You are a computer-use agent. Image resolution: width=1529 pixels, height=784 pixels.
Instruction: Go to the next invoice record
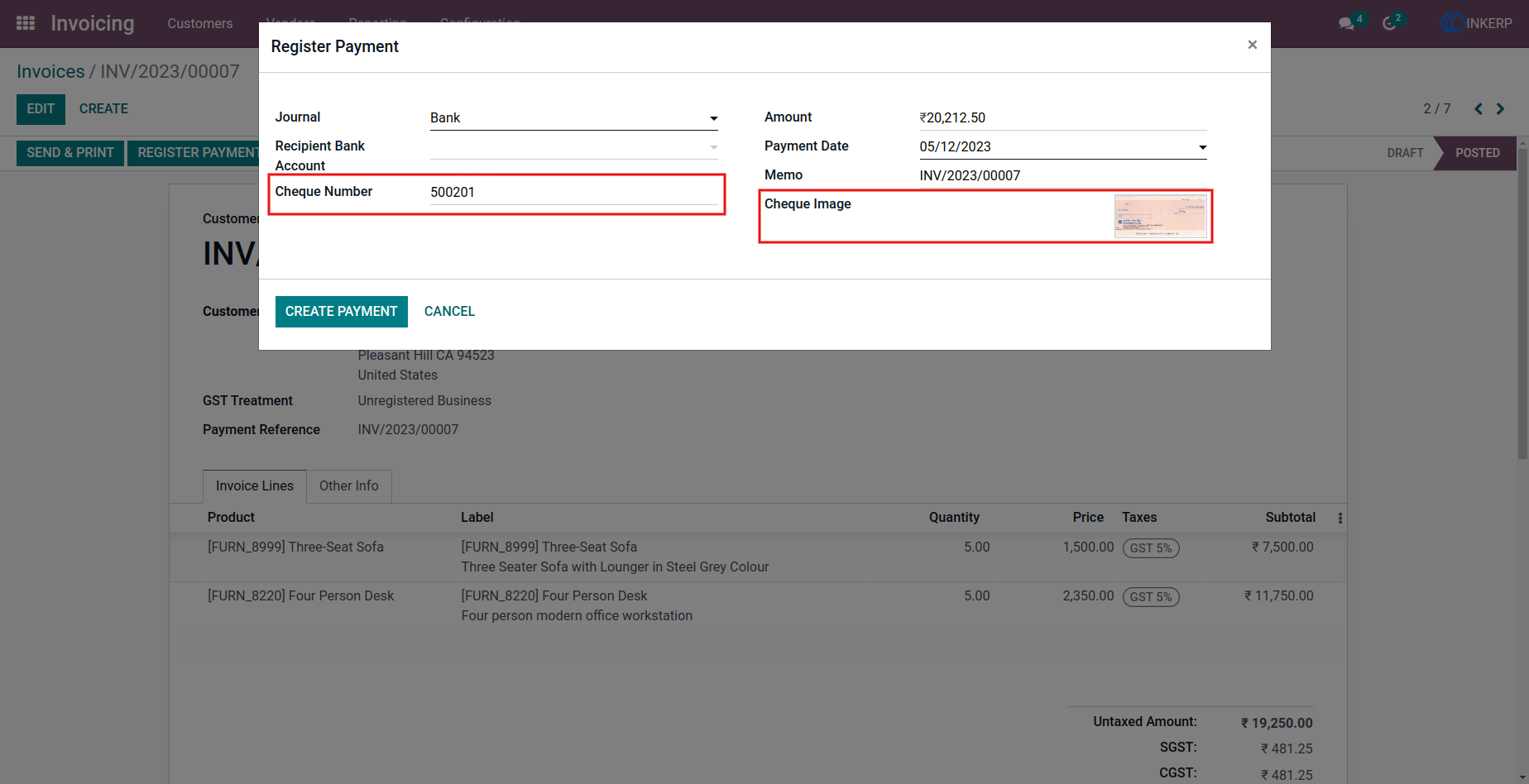[x=1500, y=108]
